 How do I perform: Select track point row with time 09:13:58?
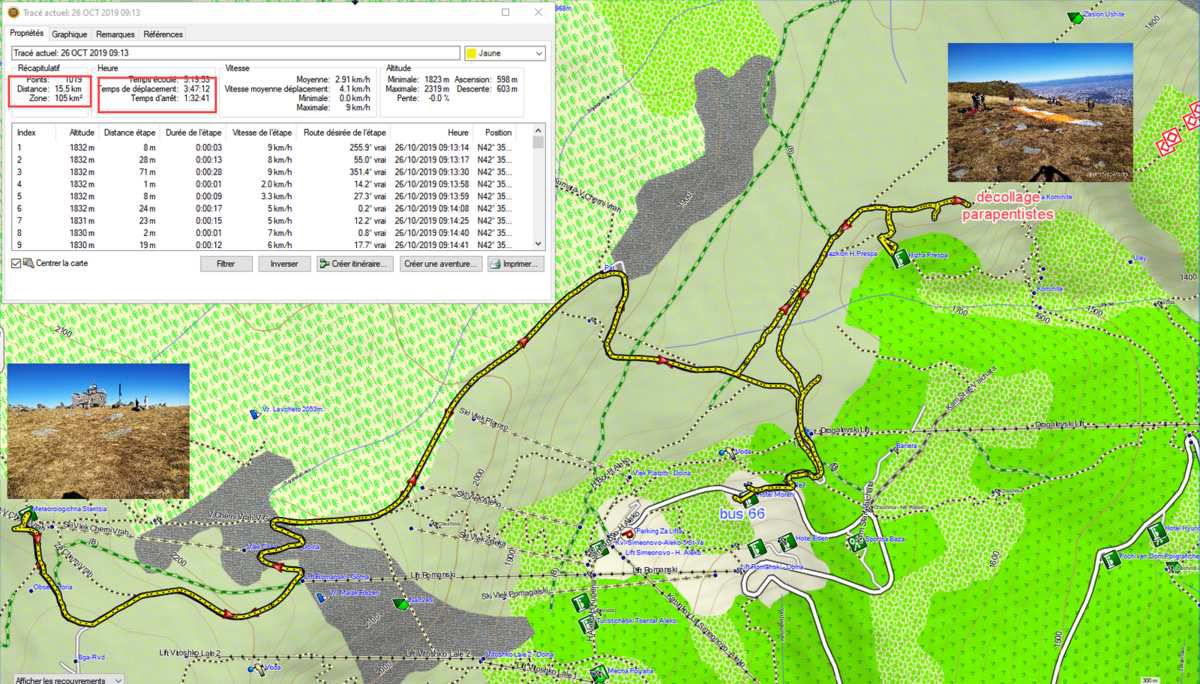coord(272,184)
